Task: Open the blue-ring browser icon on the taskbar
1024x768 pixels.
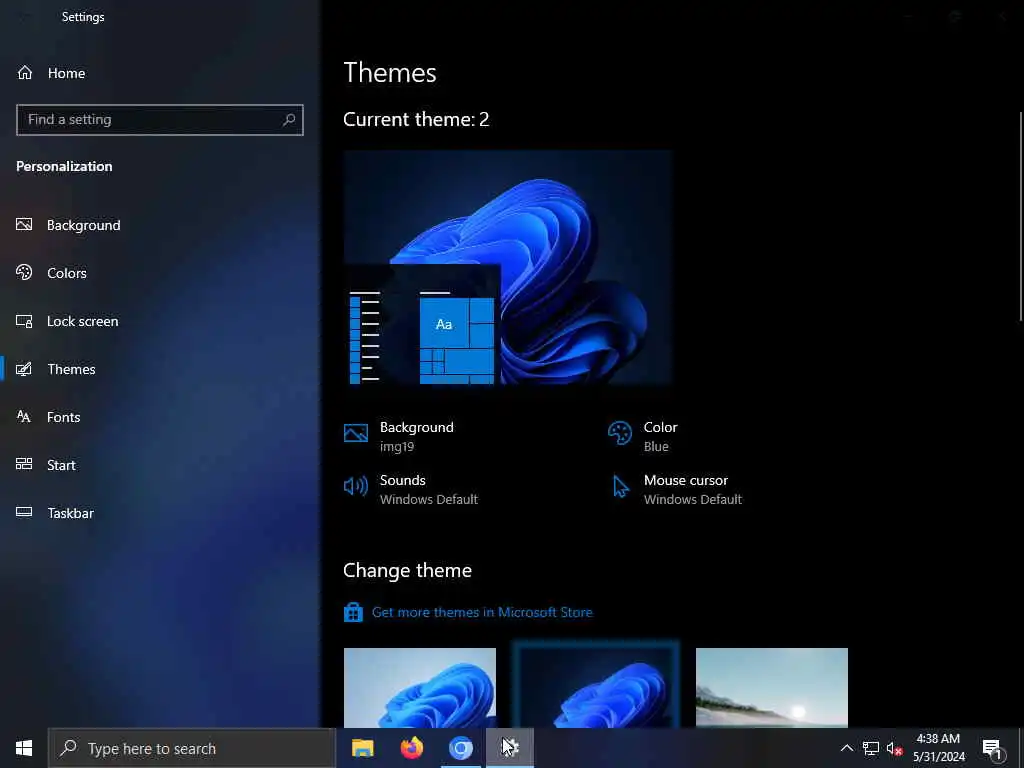Action: pos(460,748)
